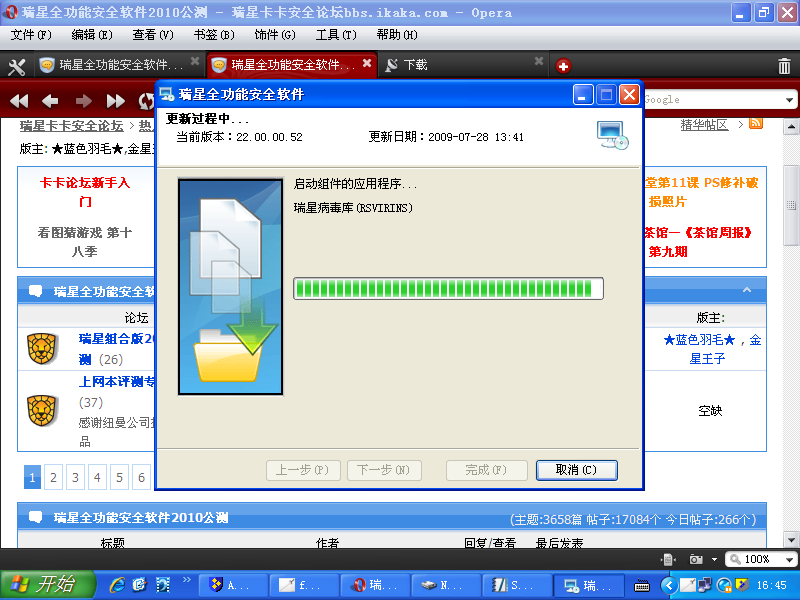Click lion icon beside 瑞星组合版 forum

pyautogui.click(x=41, y=348)
